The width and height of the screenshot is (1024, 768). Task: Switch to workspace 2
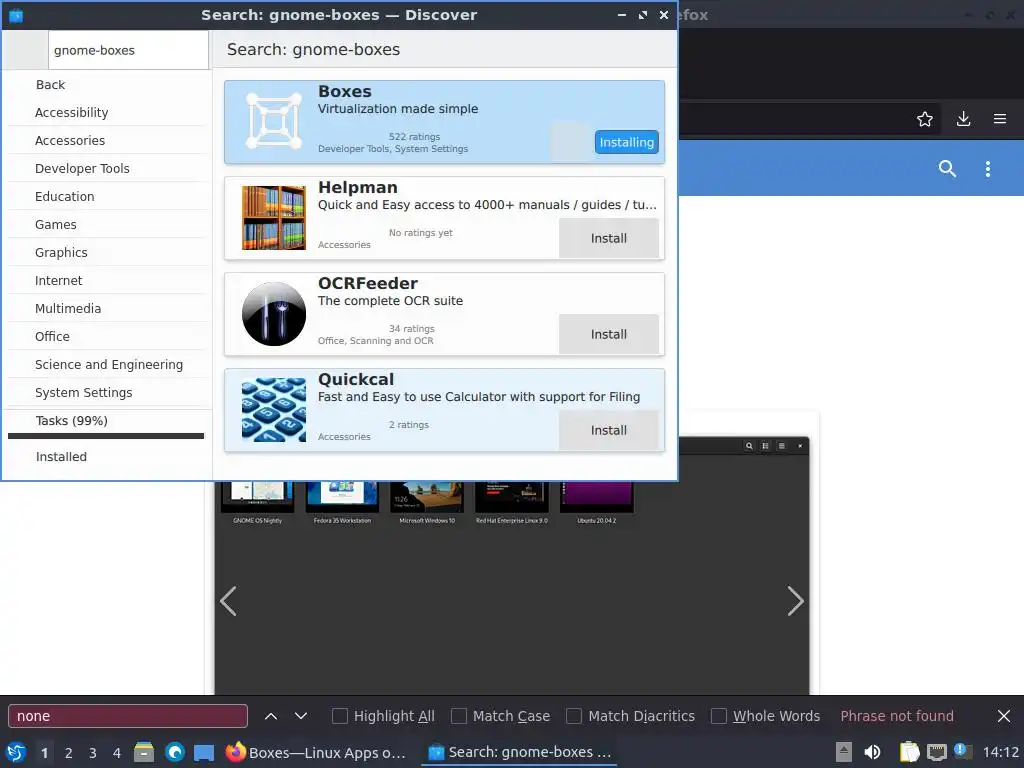69,753
